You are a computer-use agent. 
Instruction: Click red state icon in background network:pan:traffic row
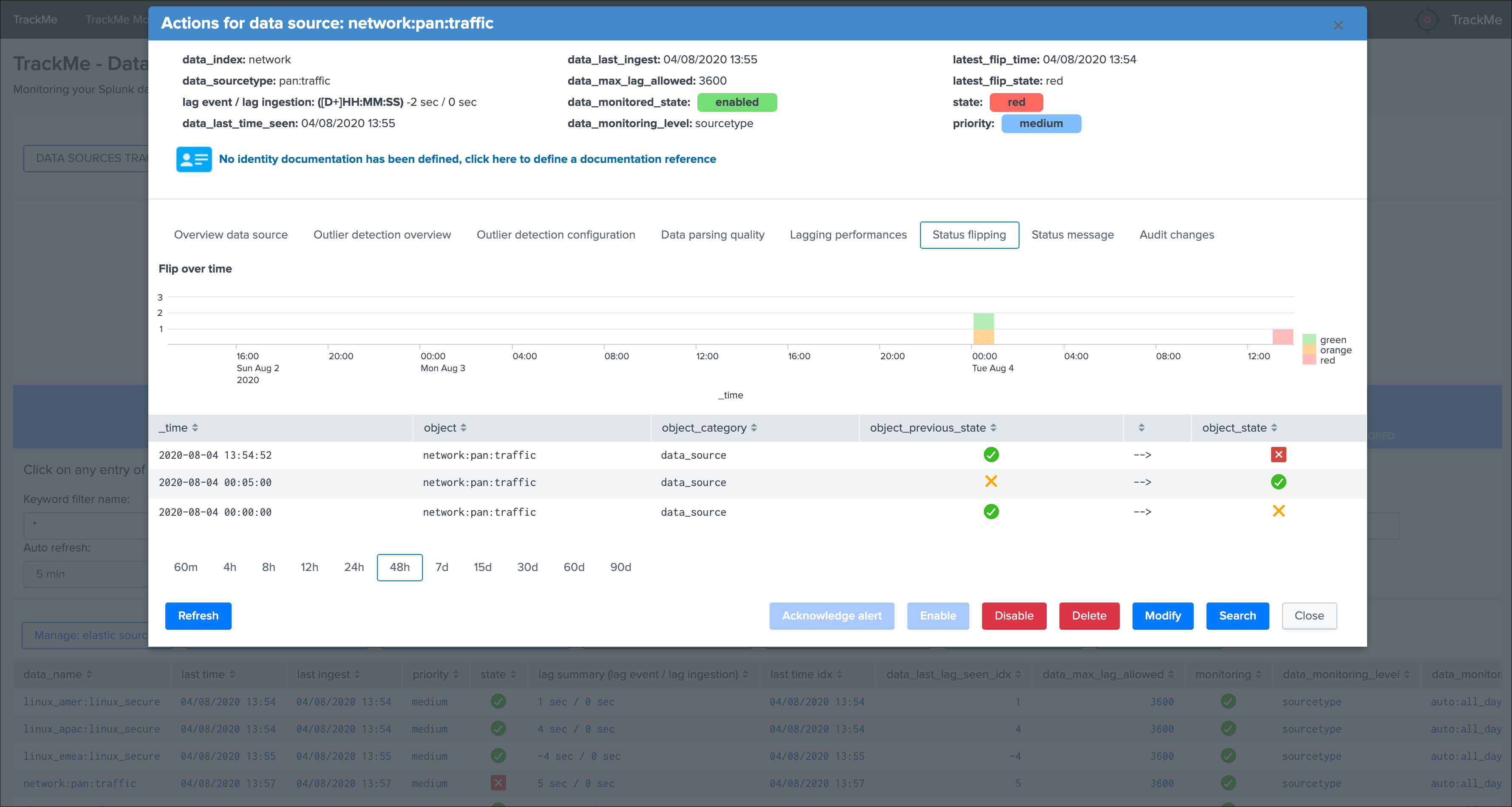tap(498, 782)
